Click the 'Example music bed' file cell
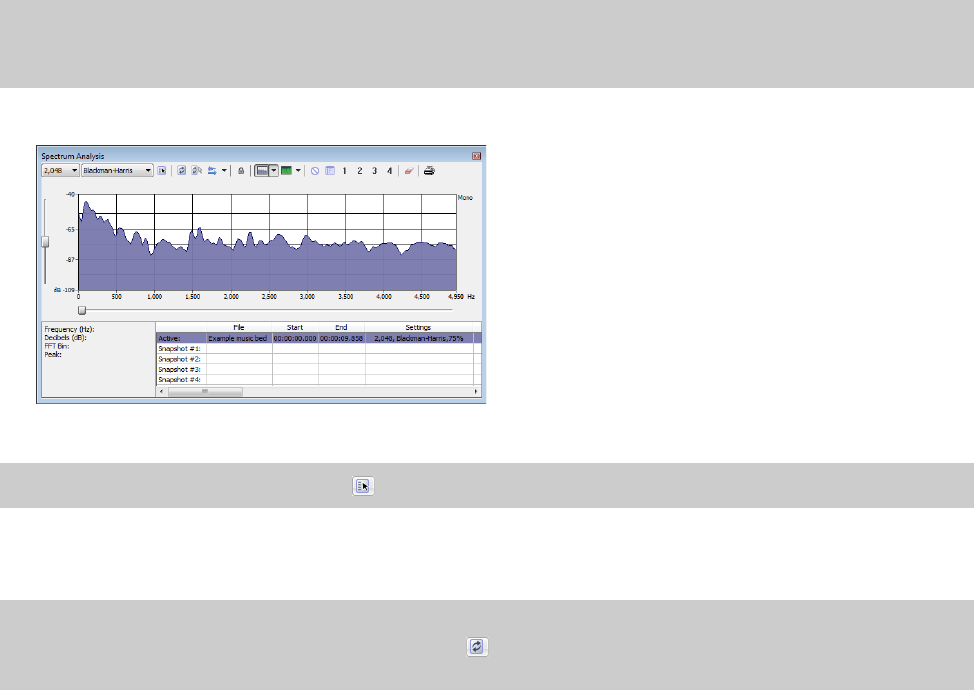Viewport: 974px width, 690px height. (x=239, y=338)
